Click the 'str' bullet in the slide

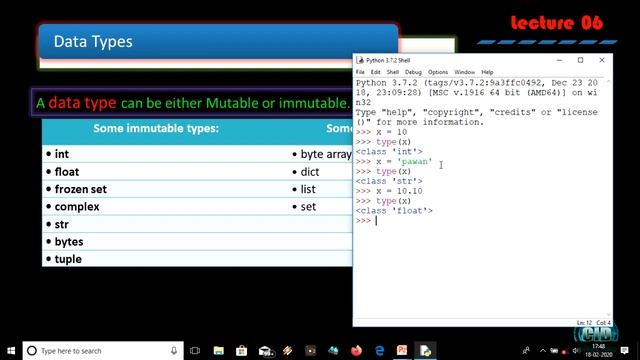(x=57, y=224)
